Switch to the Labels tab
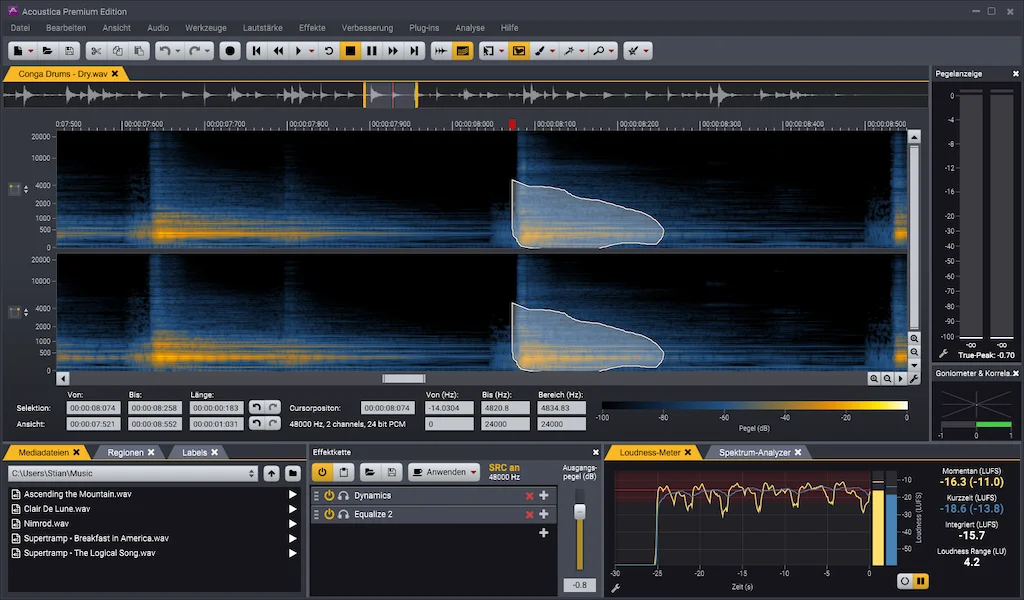Image resolution: width=1024 pixels, height=600 pixels. (194, 452)
